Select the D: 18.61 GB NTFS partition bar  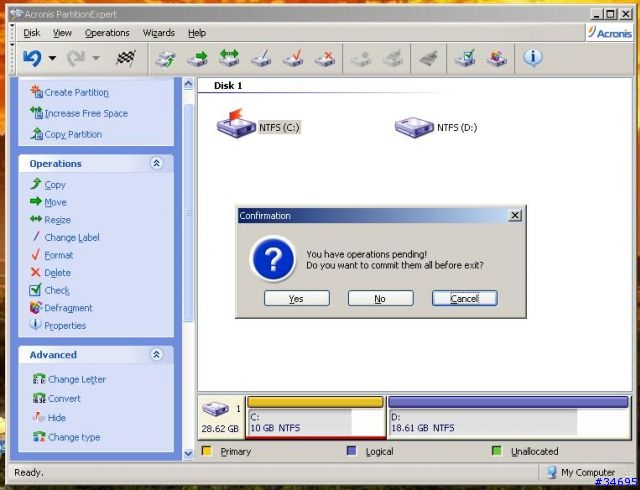click(508, 417)
